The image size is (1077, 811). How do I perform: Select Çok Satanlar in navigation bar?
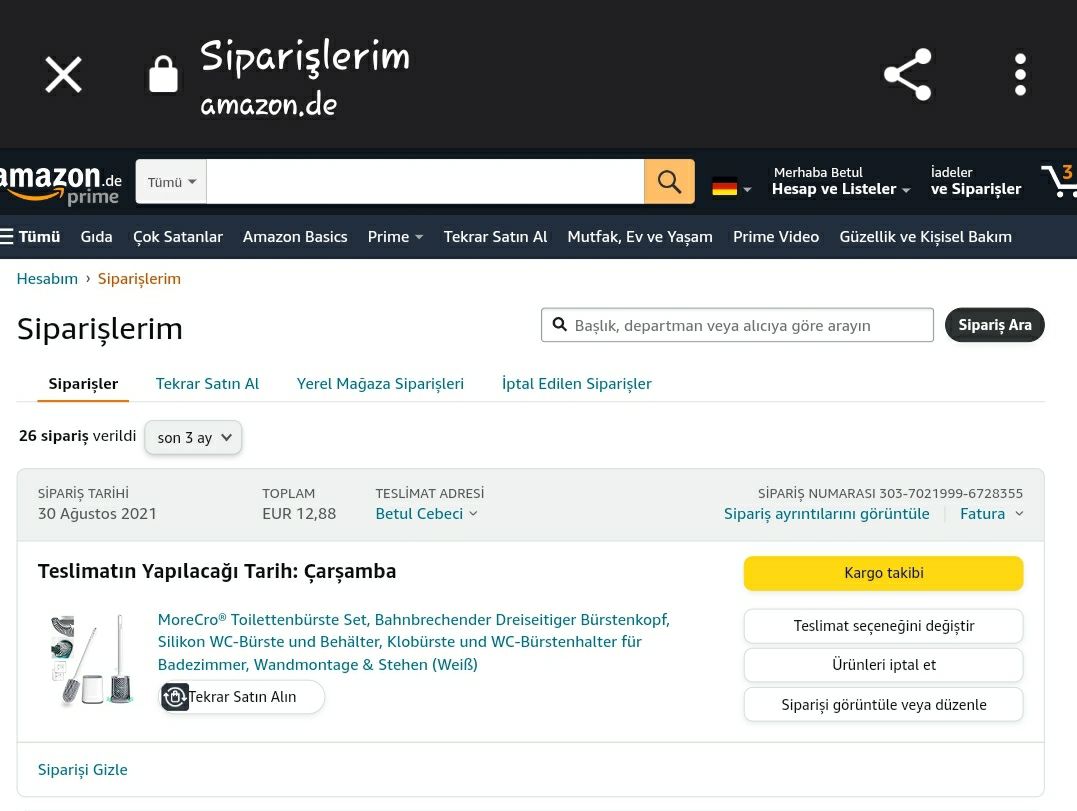[x=178, y=237]
